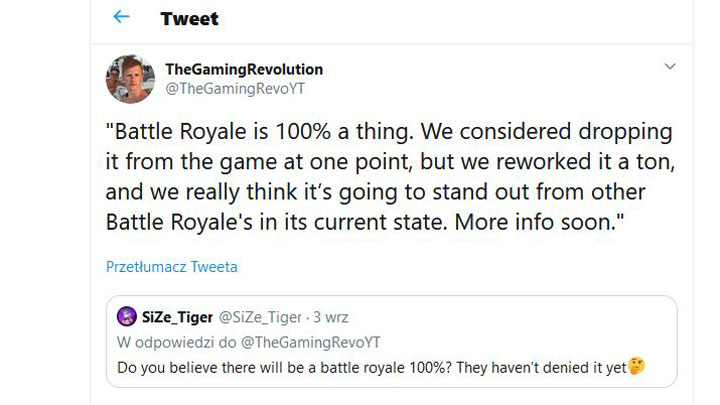720x405 pixels.
Task: Click the grey @SiZe_Tiger handle
Action: (259, 317)
